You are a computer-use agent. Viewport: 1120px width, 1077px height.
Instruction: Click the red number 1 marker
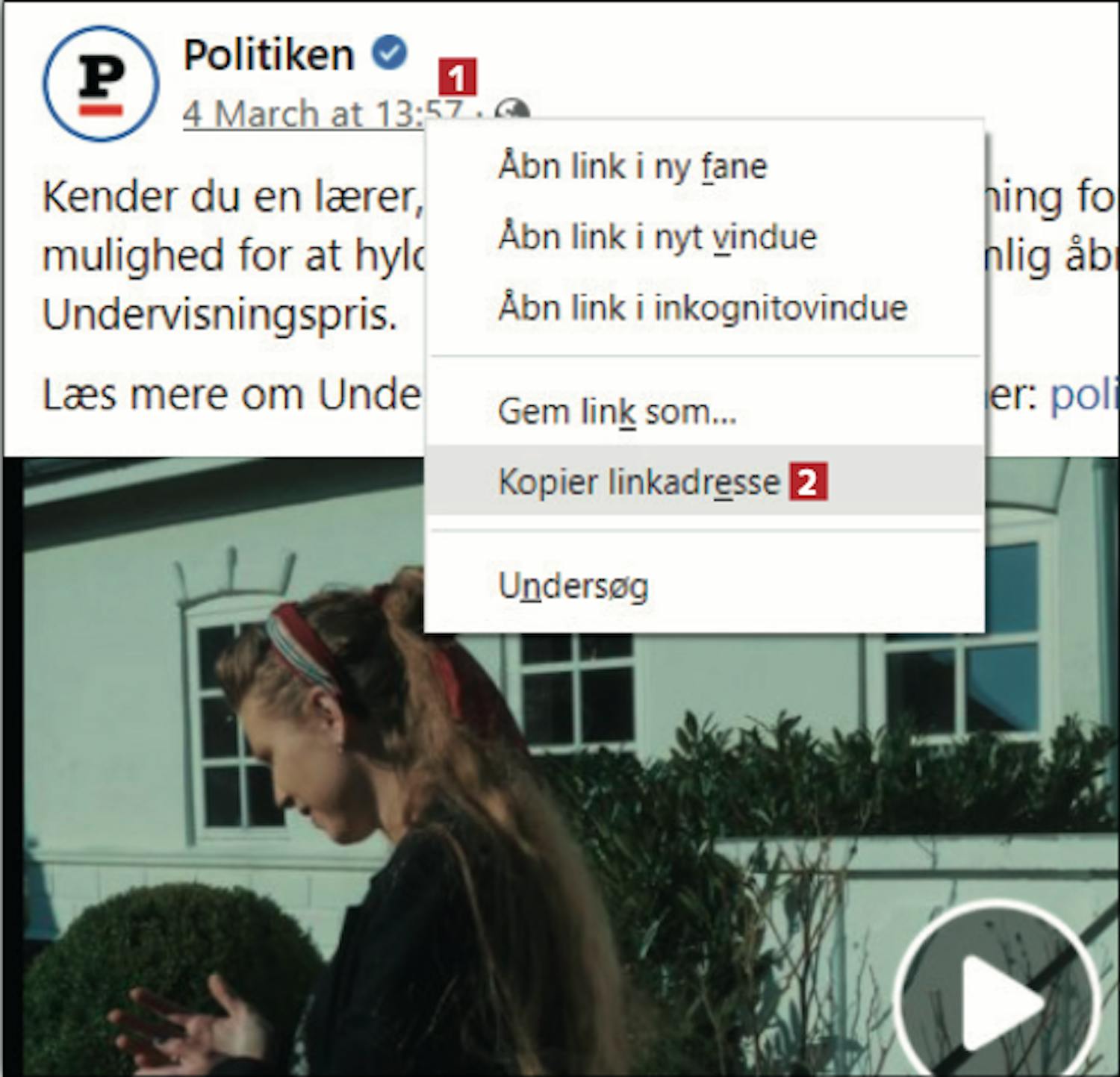click(457, 77)
